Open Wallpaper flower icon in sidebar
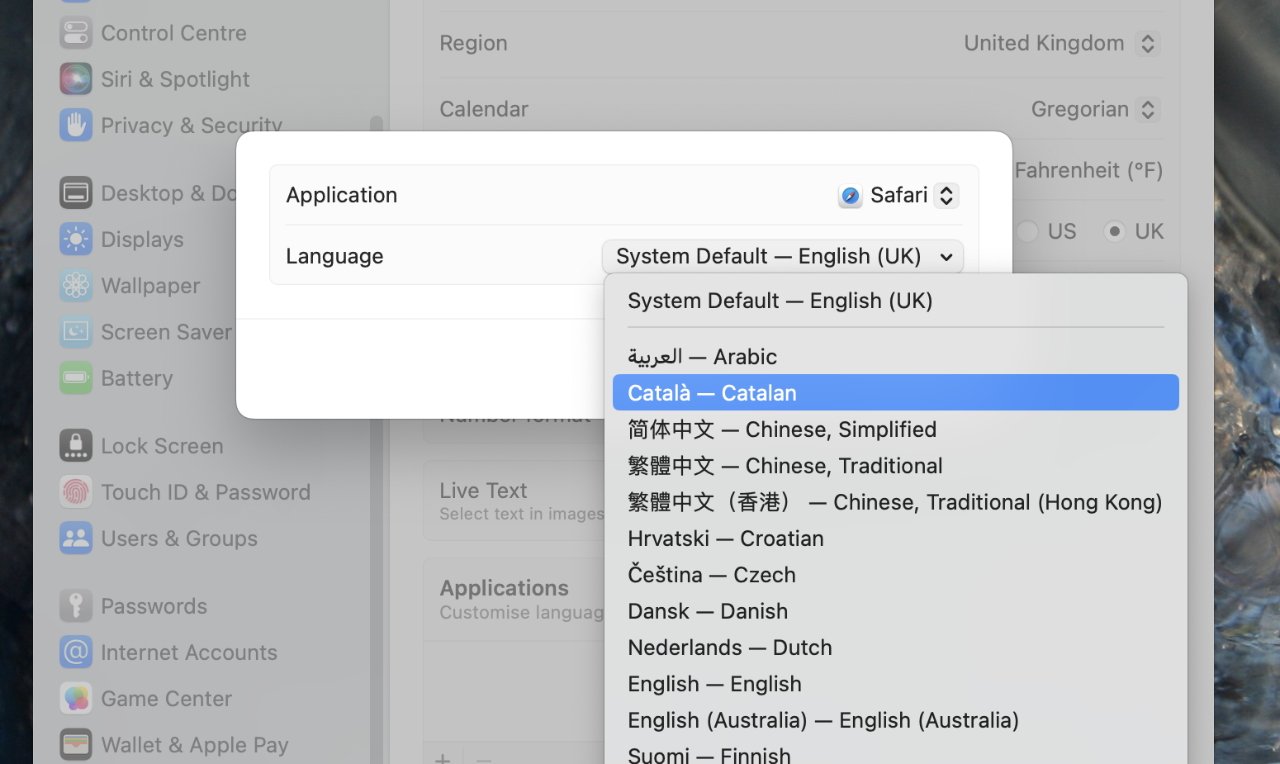This screenshot has width=1280, height=764. 76,285
